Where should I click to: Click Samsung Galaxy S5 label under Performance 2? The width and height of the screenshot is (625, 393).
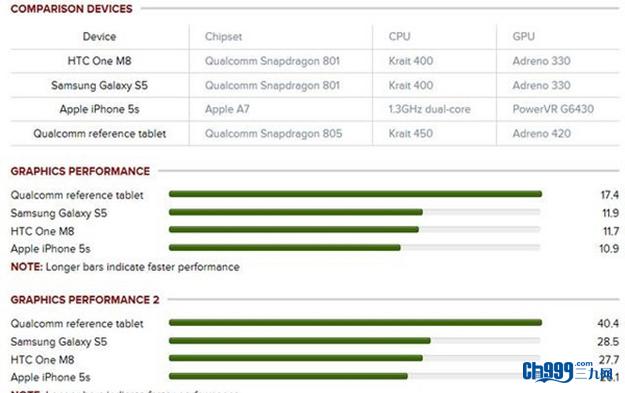pyautogui.click(x=59, y=342)
